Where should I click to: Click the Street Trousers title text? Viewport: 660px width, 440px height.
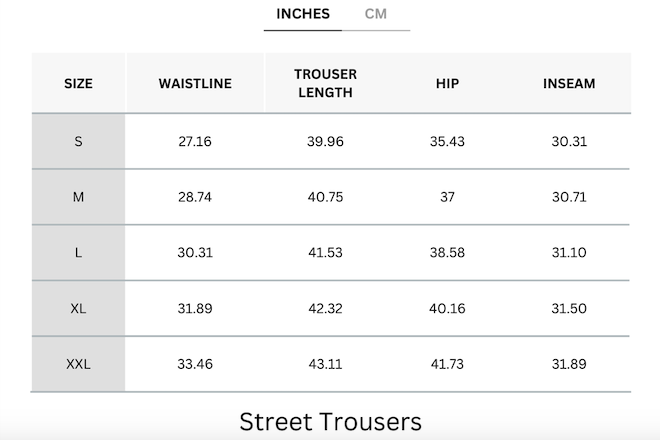[330, 421]
